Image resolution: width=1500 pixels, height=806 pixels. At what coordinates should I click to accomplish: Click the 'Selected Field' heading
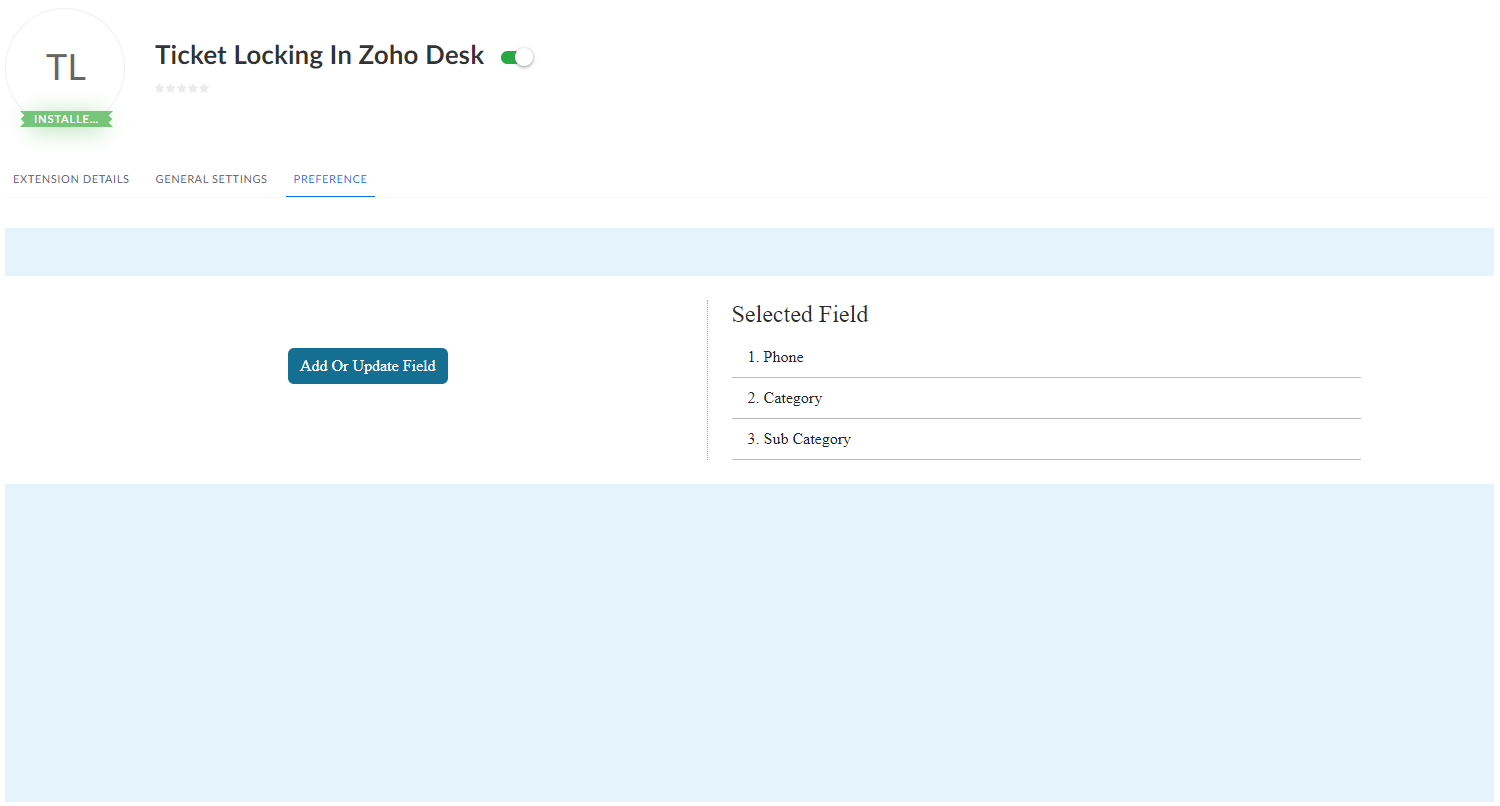[x=800, y=314]
